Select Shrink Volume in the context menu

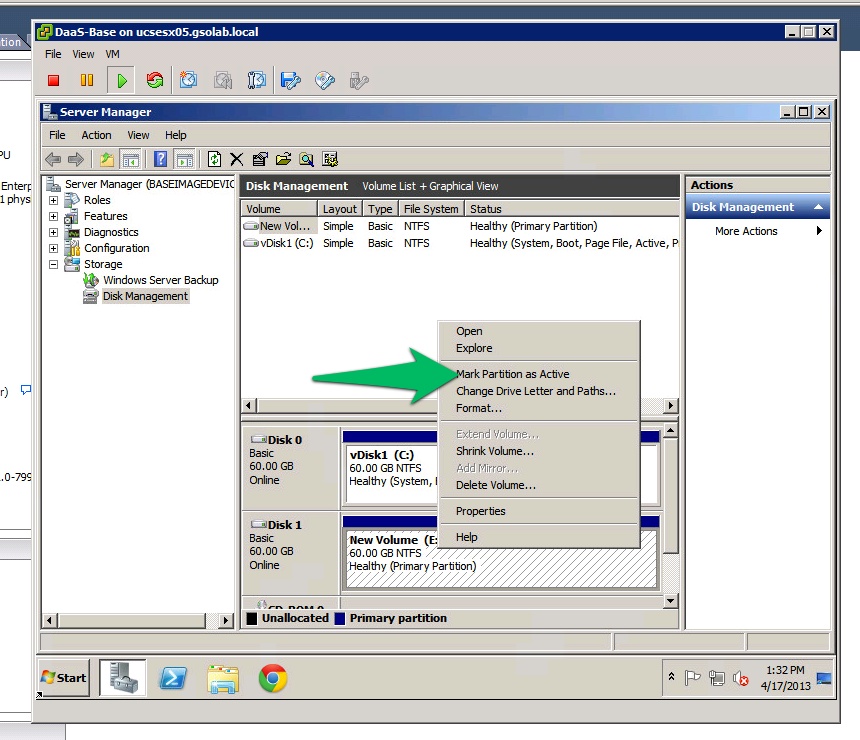click(x=539, y=451)
